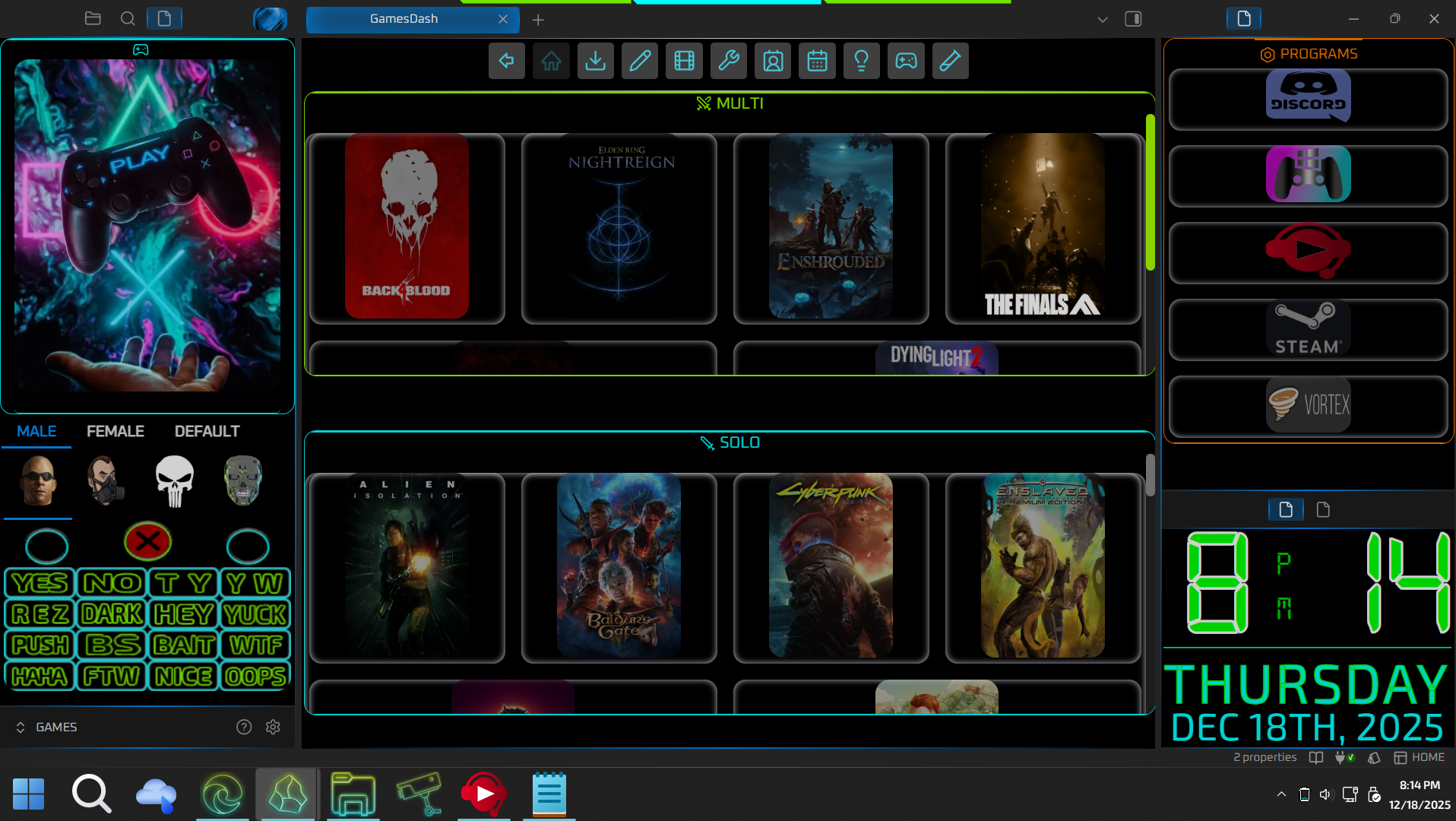Switch to the MALE tab

point(36,431)
